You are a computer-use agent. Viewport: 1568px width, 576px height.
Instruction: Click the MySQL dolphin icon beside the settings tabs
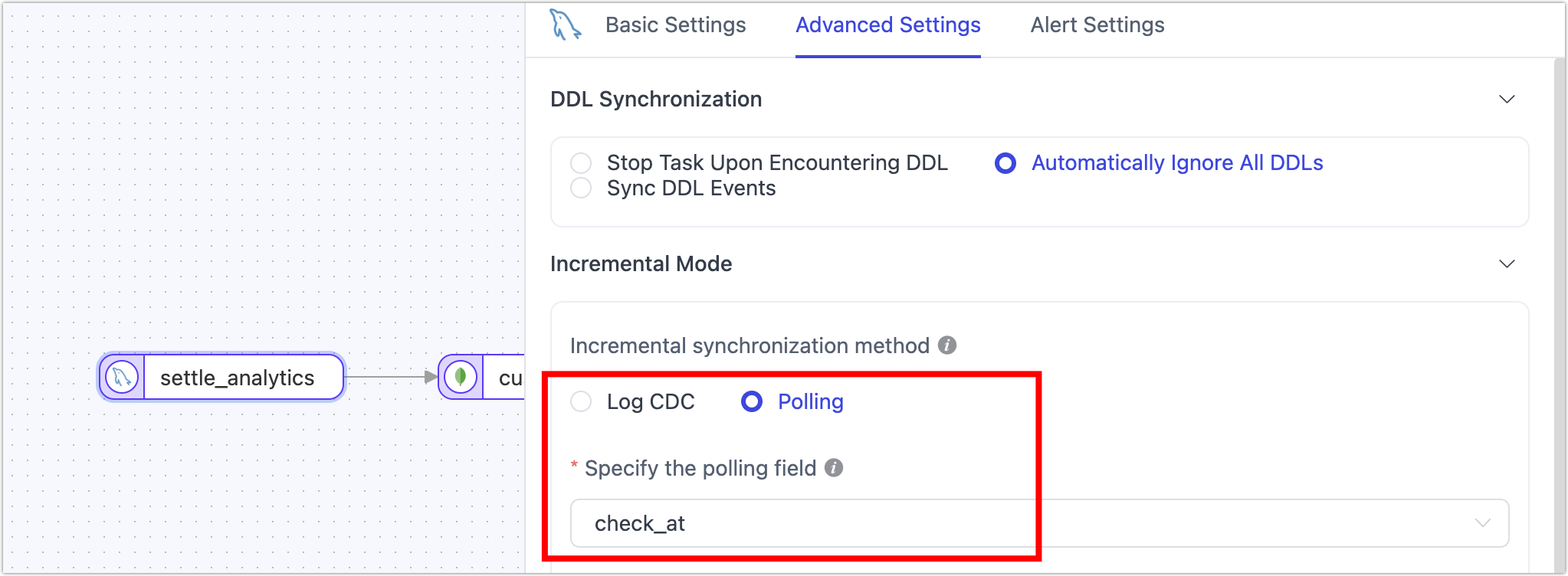[565, 25]
